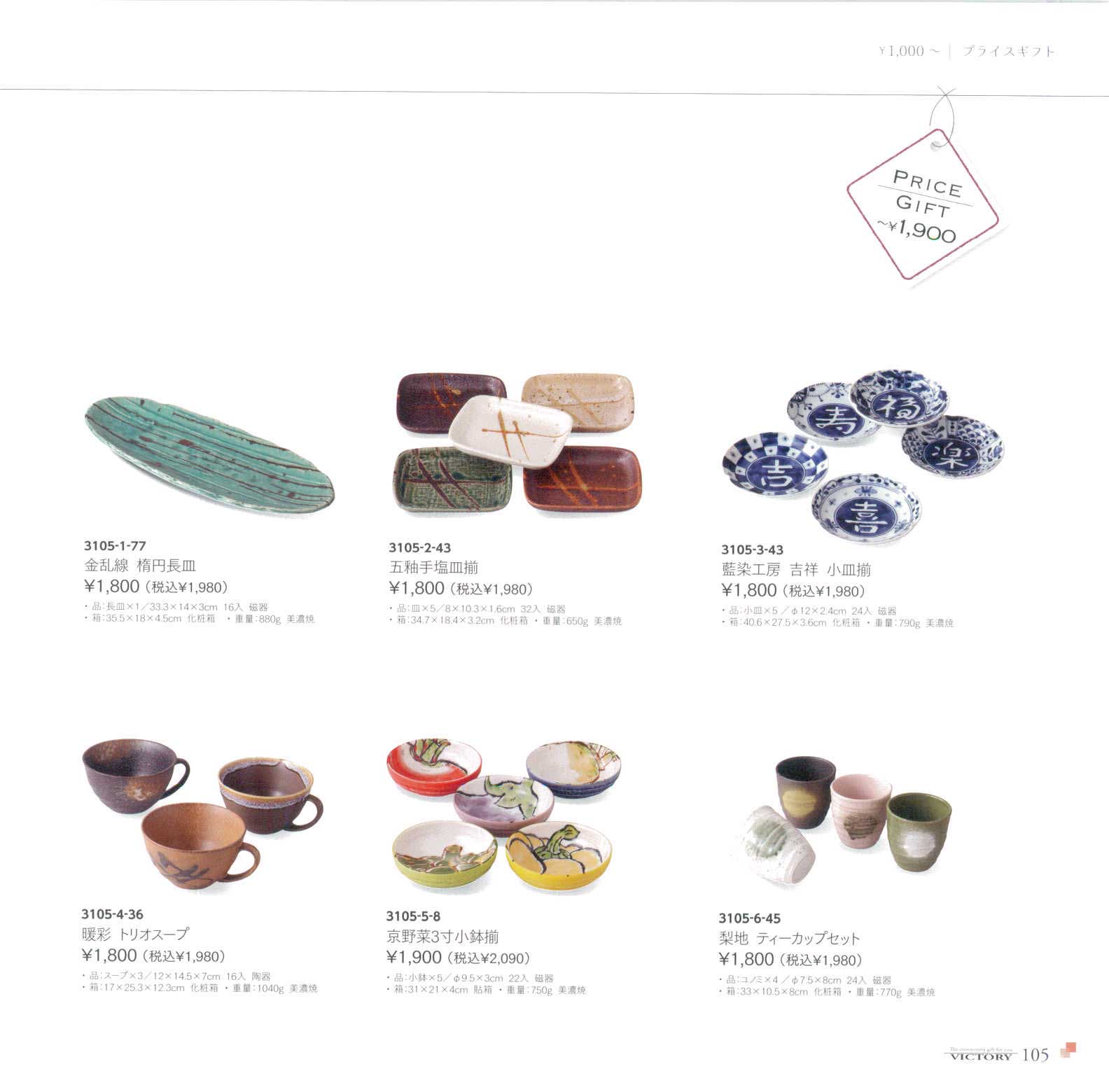Click product code 3105-4-36
This screenshot has height=1092, width=1109.
[112, 914]
